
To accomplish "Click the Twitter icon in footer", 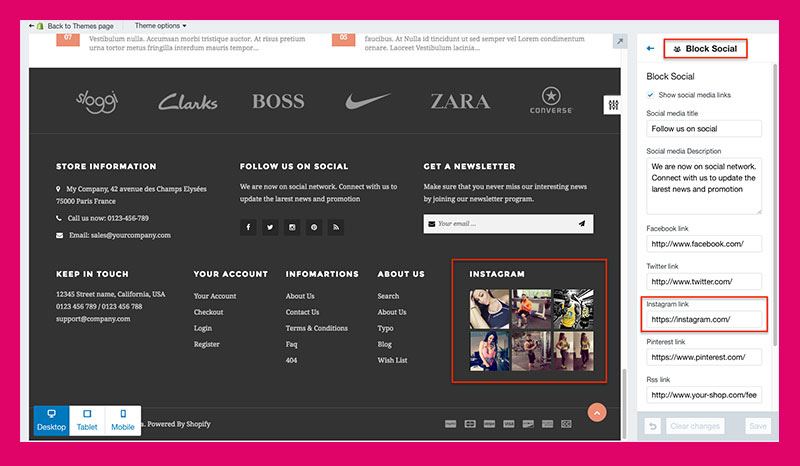I will 270,227.
